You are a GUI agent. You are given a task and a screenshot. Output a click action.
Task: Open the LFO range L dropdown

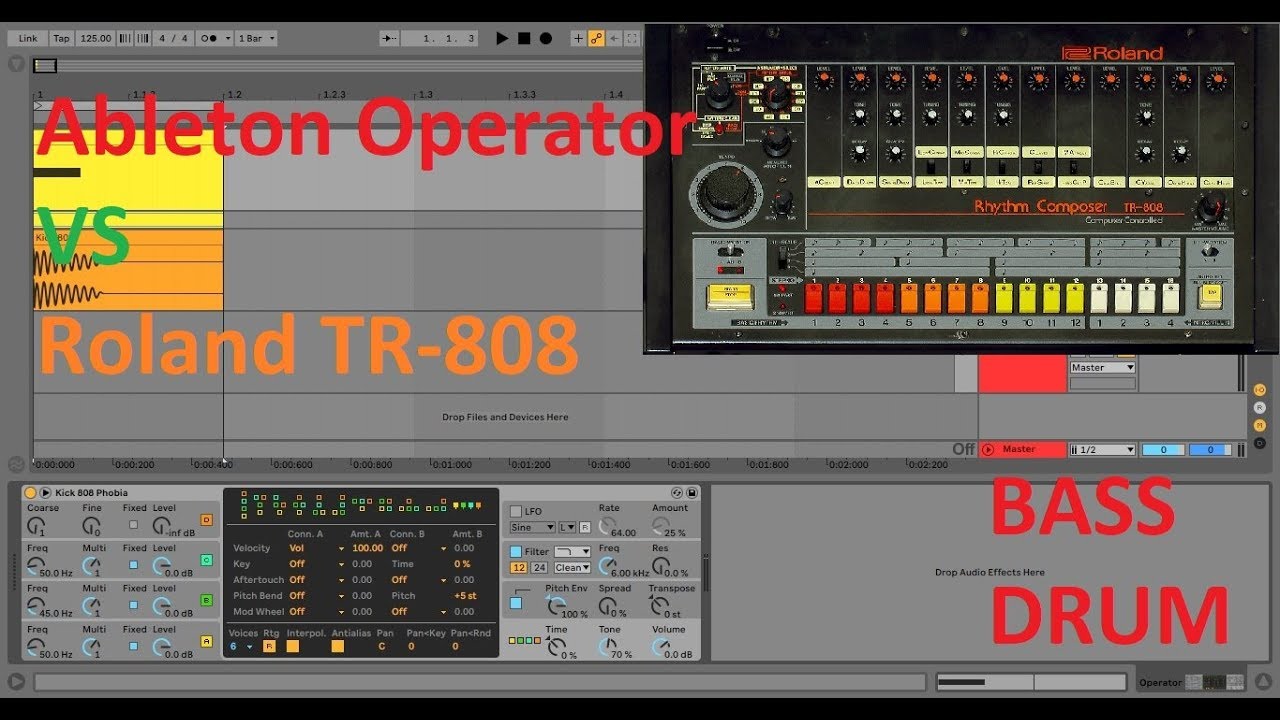567,527
